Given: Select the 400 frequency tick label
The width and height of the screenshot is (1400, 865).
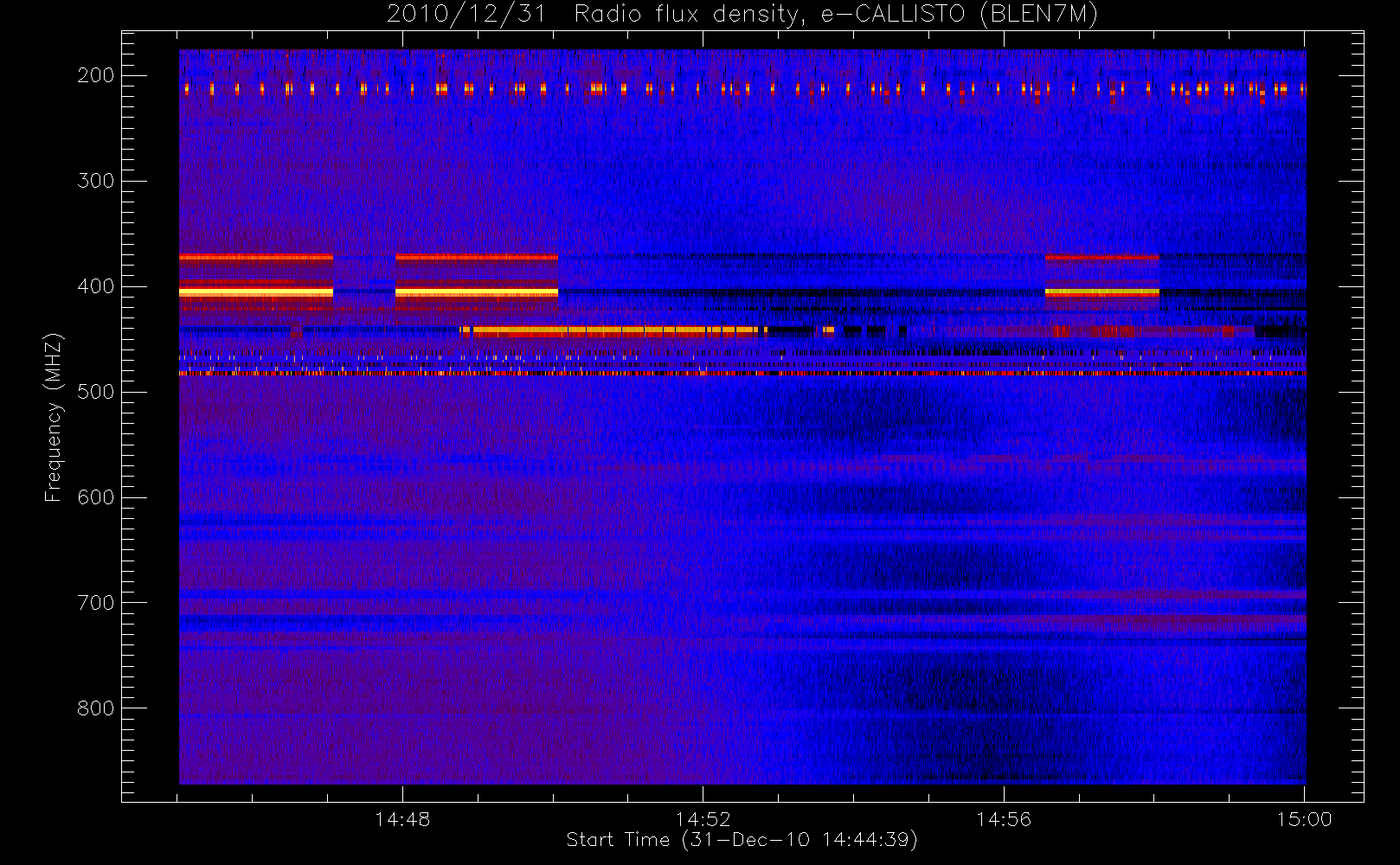Looking at the screenshot, I should 96,286.
